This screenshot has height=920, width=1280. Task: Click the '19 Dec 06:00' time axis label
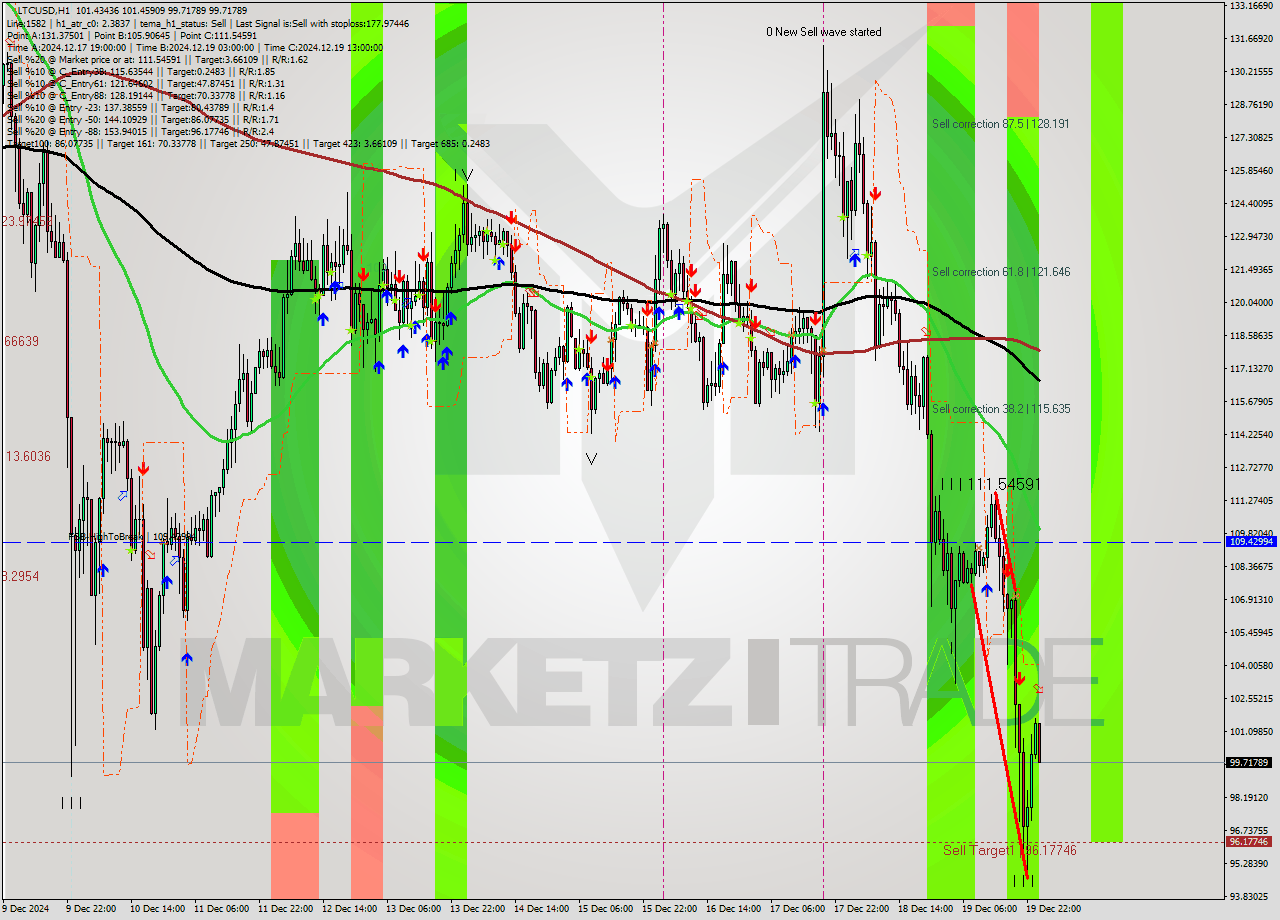click(992, 909)
